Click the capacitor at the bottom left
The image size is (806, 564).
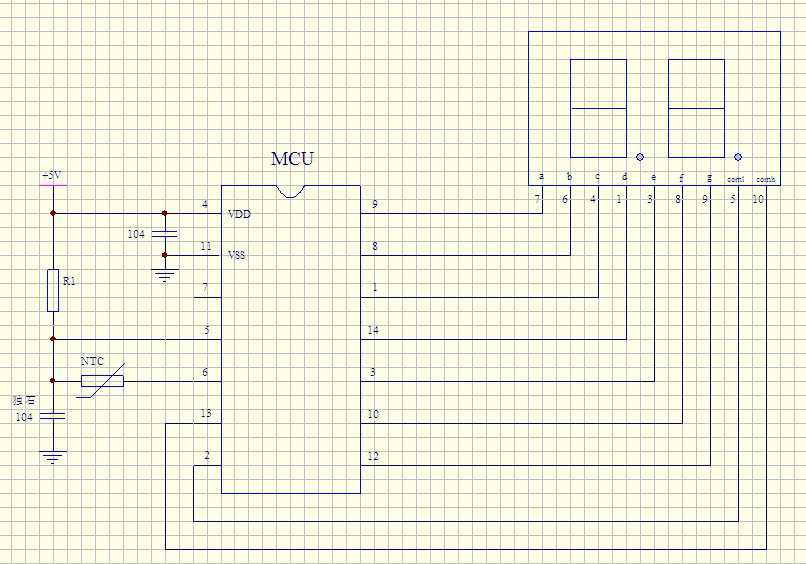pyautogui.click(x=53, y=415)
